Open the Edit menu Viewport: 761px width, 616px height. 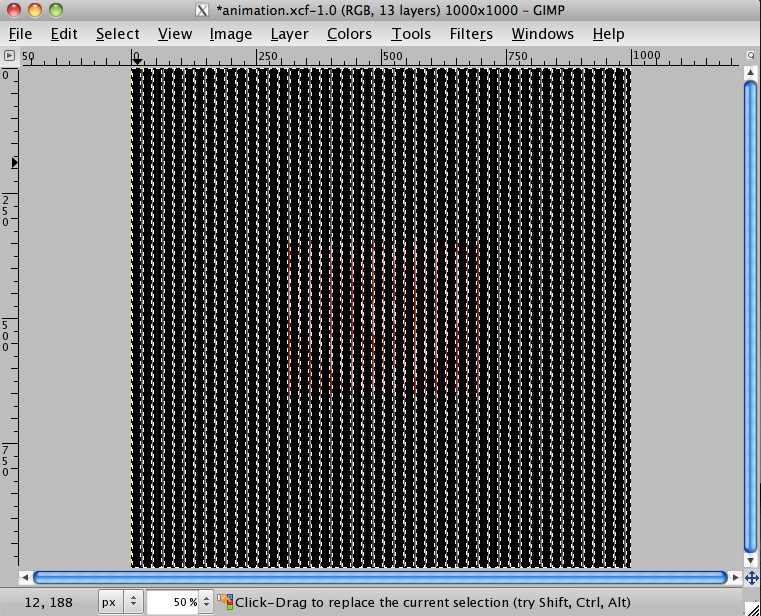(x=64, y=34)
